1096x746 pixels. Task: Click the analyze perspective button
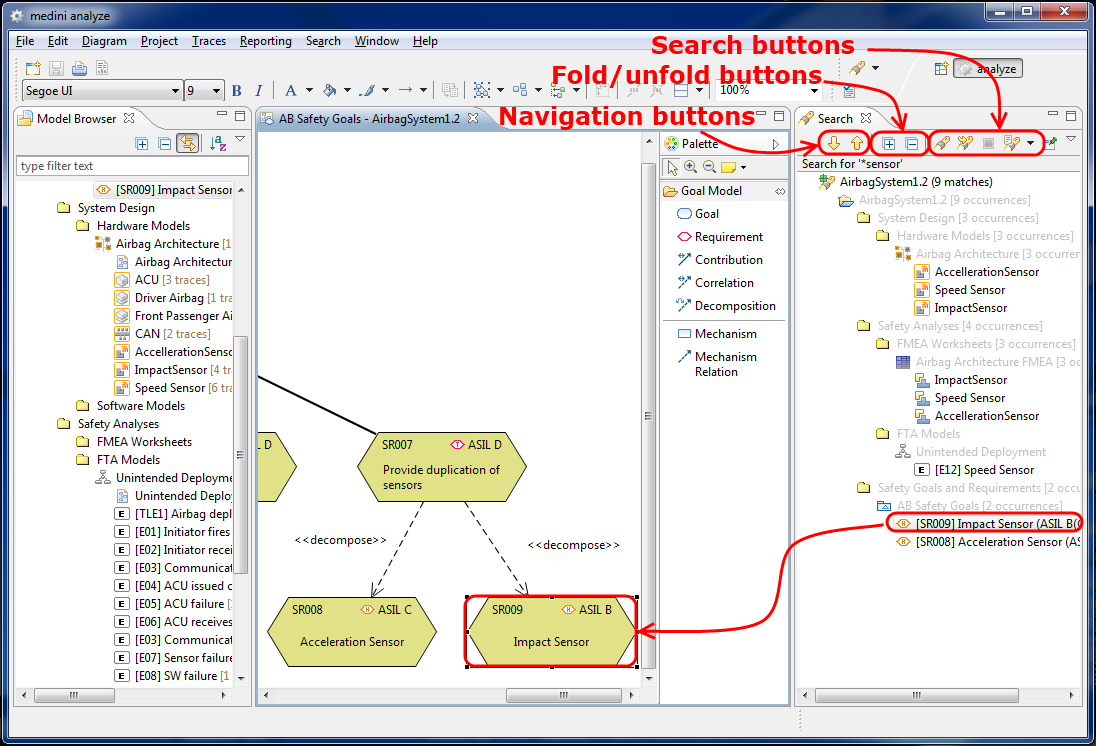(x=988, y=69)
